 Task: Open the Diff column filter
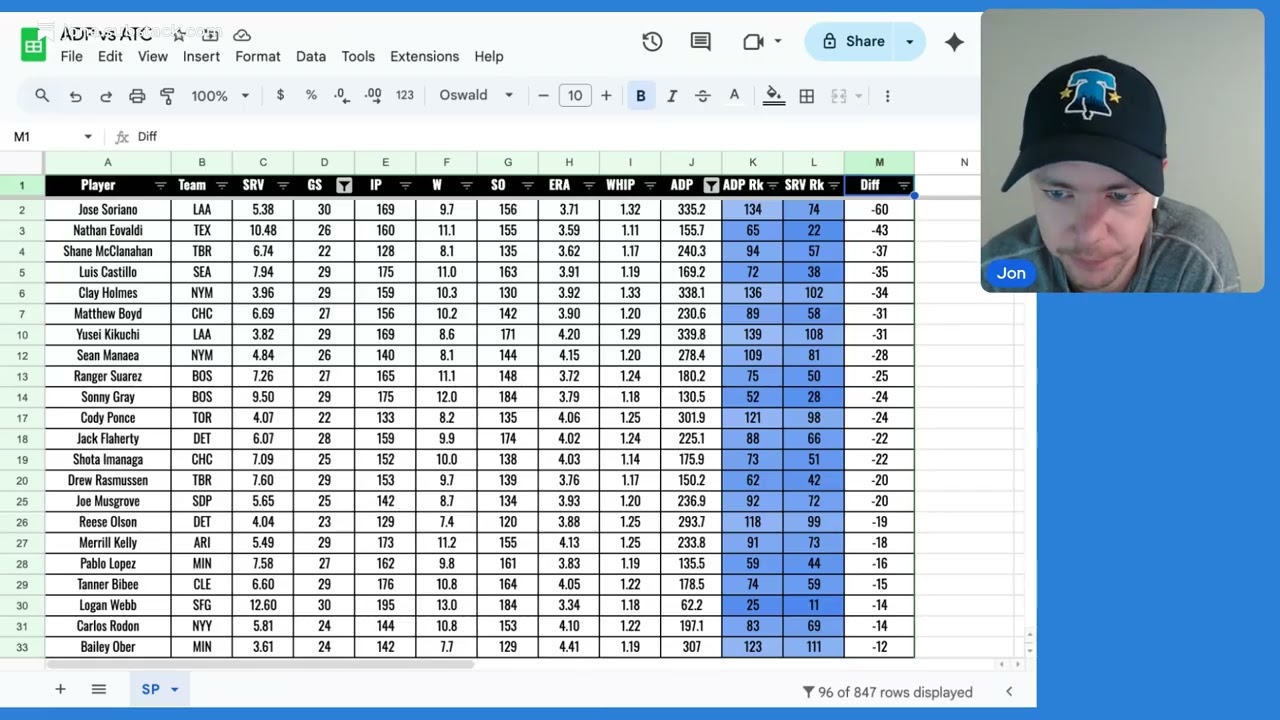click(x=904, y=186)
